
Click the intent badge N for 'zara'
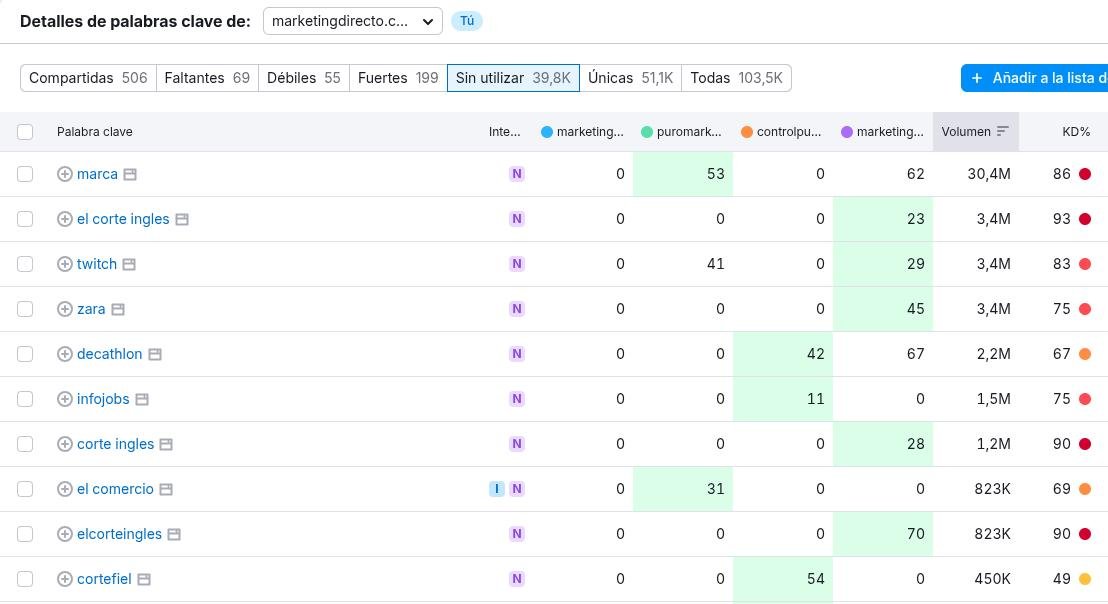pyautogui.click(x=517, y=309)
